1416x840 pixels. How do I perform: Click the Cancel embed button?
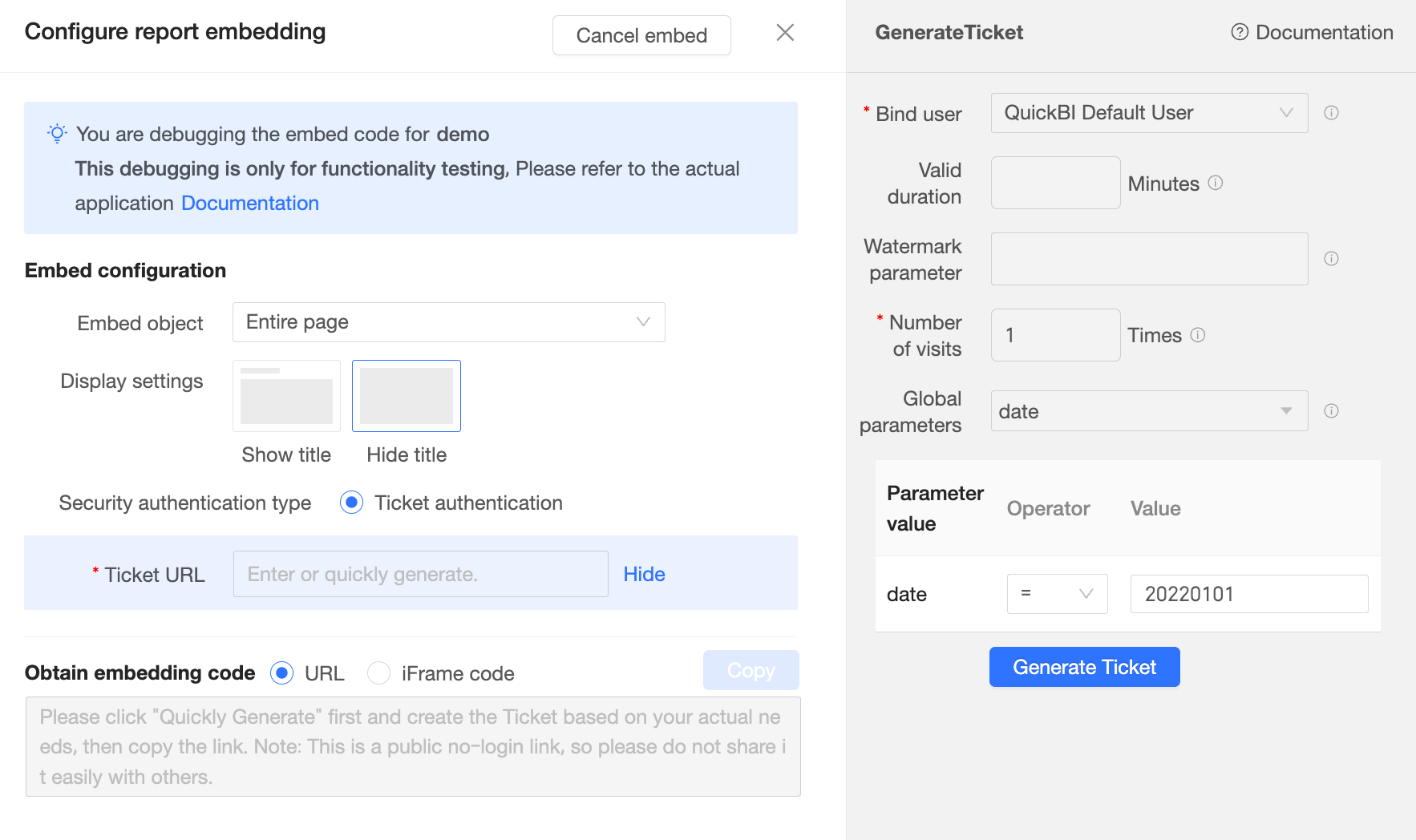[x=641, y=35]
